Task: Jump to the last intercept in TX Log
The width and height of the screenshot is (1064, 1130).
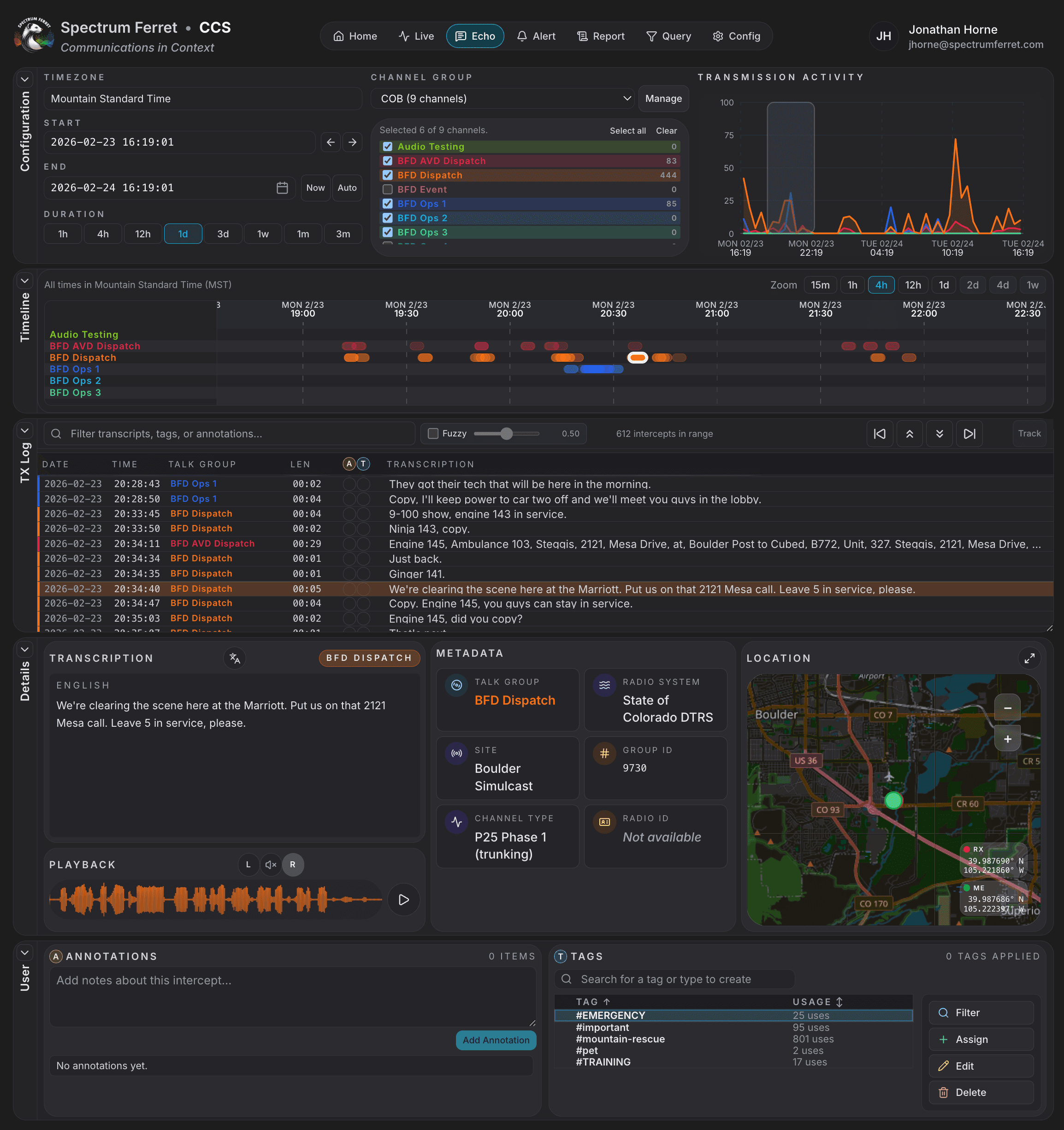Action: 969,433
